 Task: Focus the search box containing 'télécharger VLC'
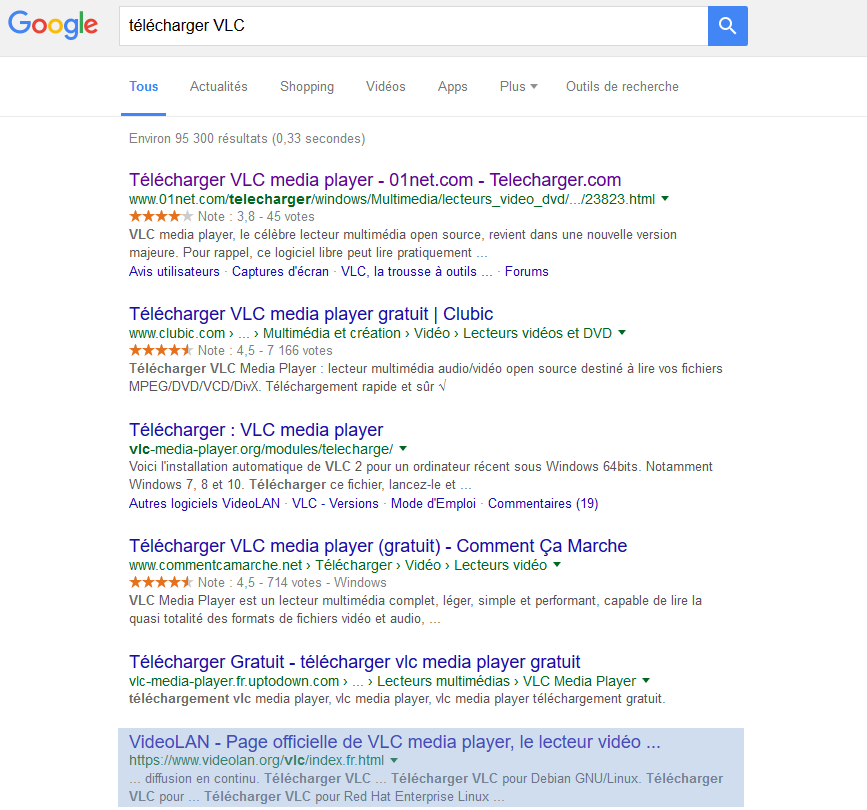click(414, 26)
